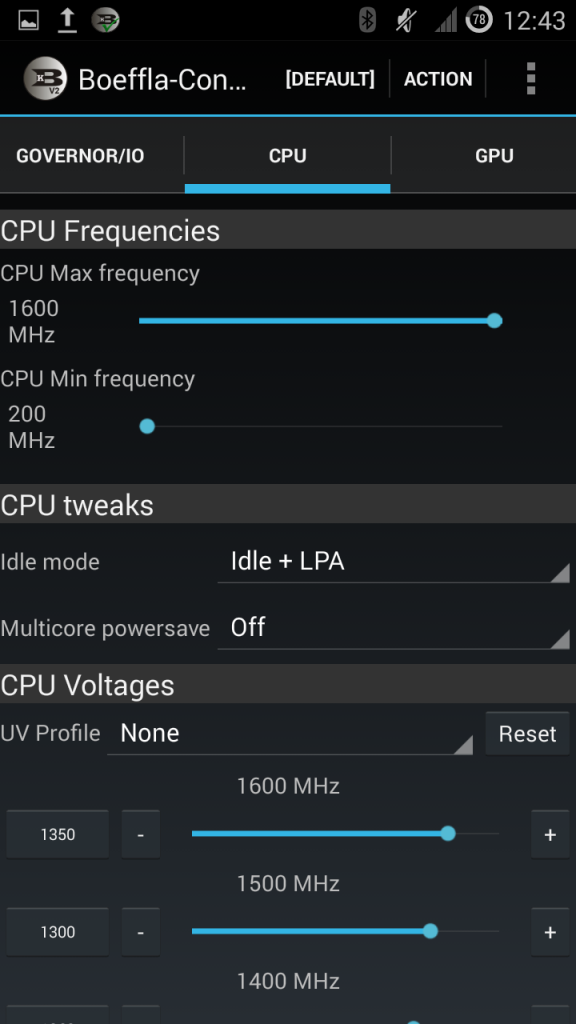Open the ACTION menu button
This screenshot has width=576, height=1024.
438,79
